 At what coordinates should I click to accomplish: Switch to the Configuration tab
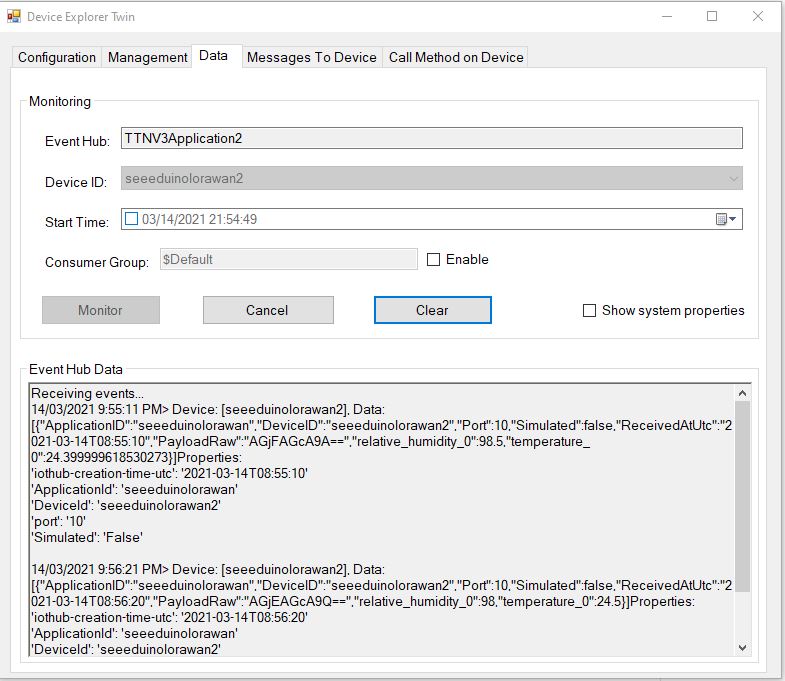tap(57, 57)
